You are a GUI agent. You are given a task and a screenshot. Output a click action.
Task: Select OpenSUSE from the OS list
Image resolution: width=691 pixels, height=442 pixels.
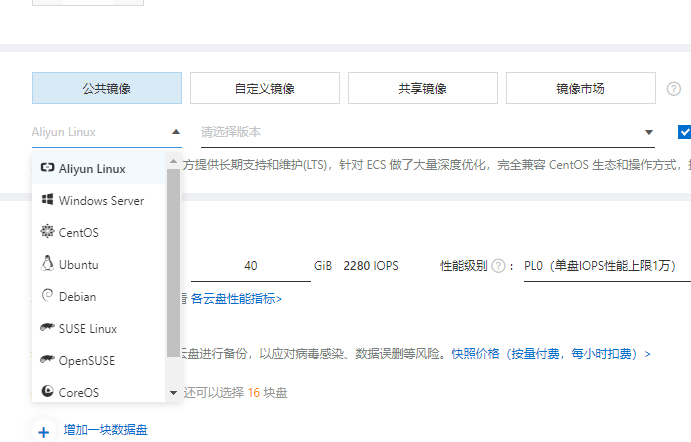pyautogui.click(x=99, y=360)
